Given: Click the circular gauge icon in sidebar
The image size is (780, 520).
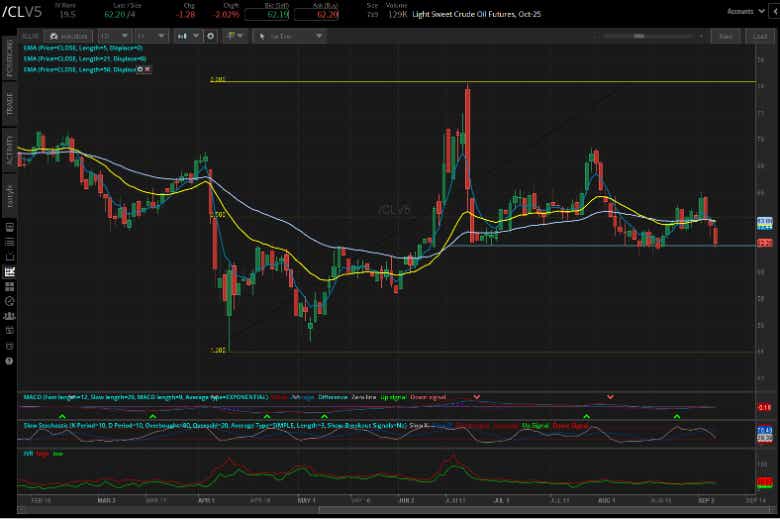Looking at the screenshot, I should click(9, 301).
